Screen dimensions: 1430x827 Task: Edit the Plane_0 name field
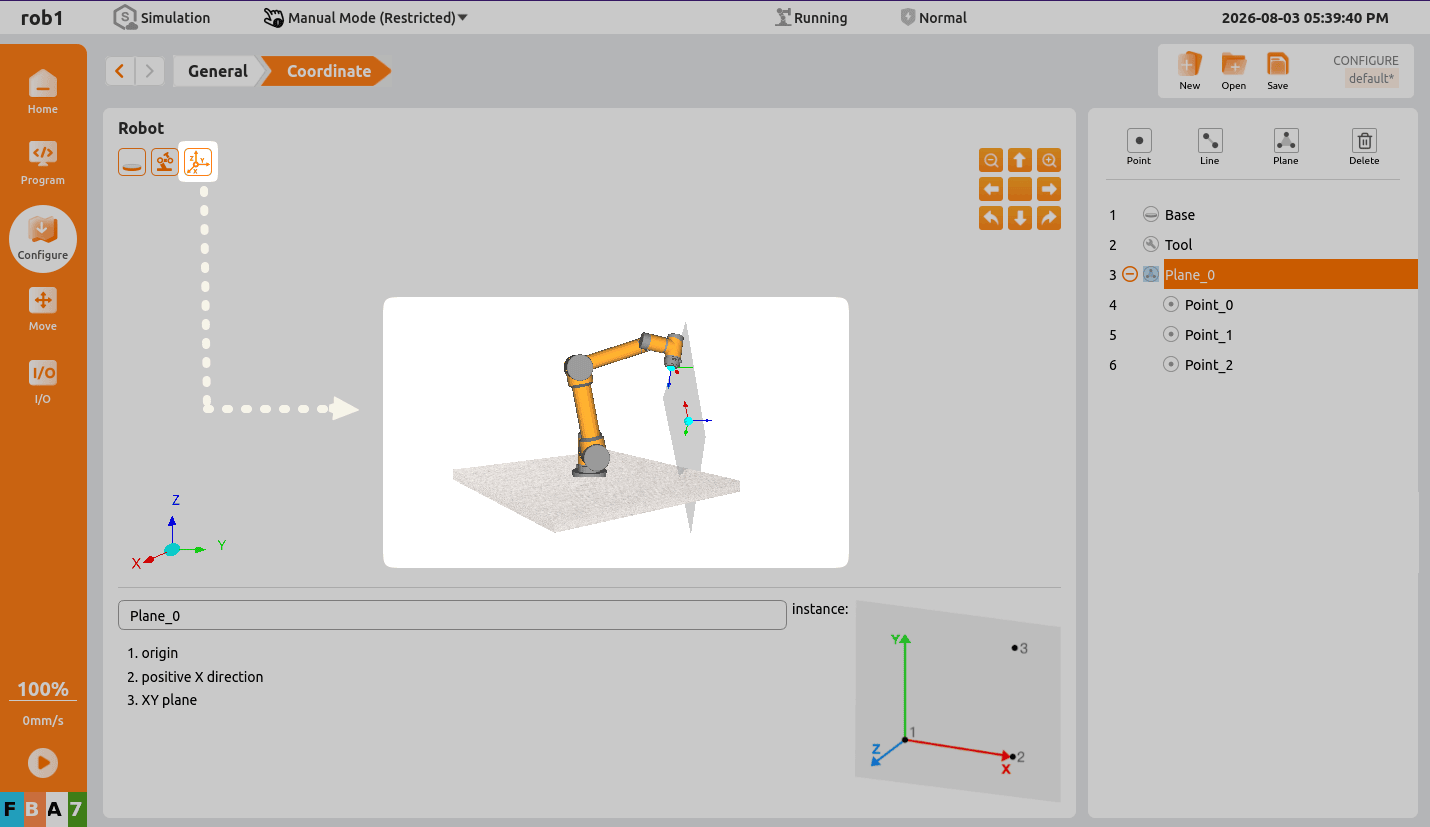click(452, 615)
